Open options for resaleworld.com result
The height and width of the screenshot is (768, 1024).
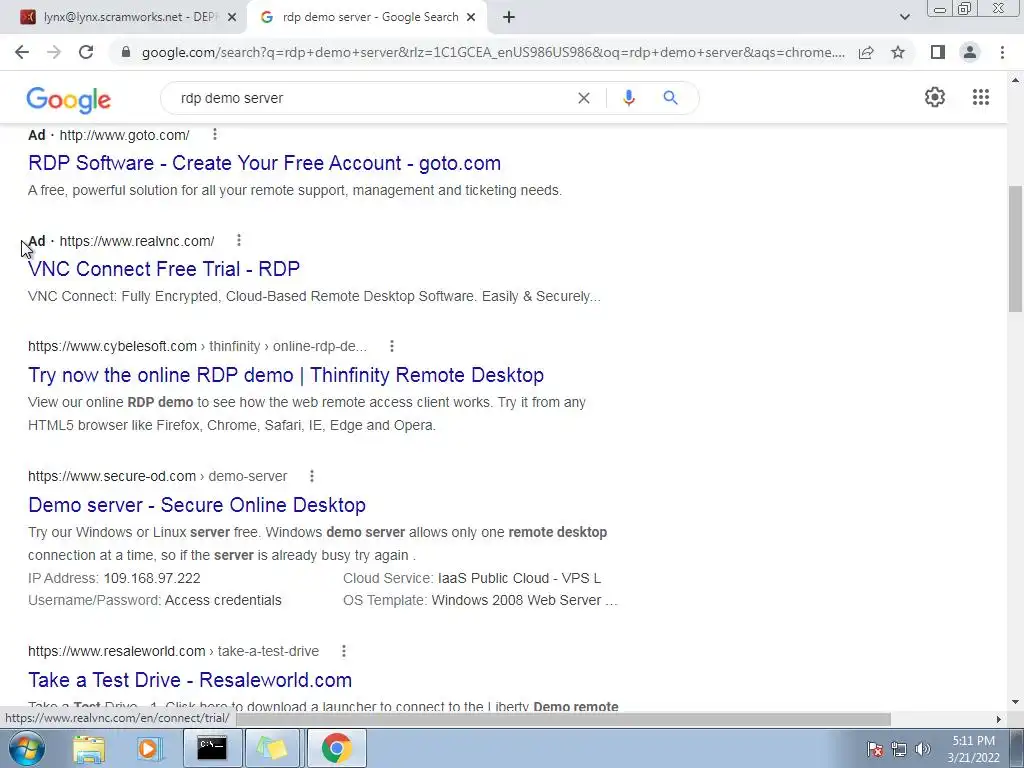pyautogui.click(x=344, y=651)
